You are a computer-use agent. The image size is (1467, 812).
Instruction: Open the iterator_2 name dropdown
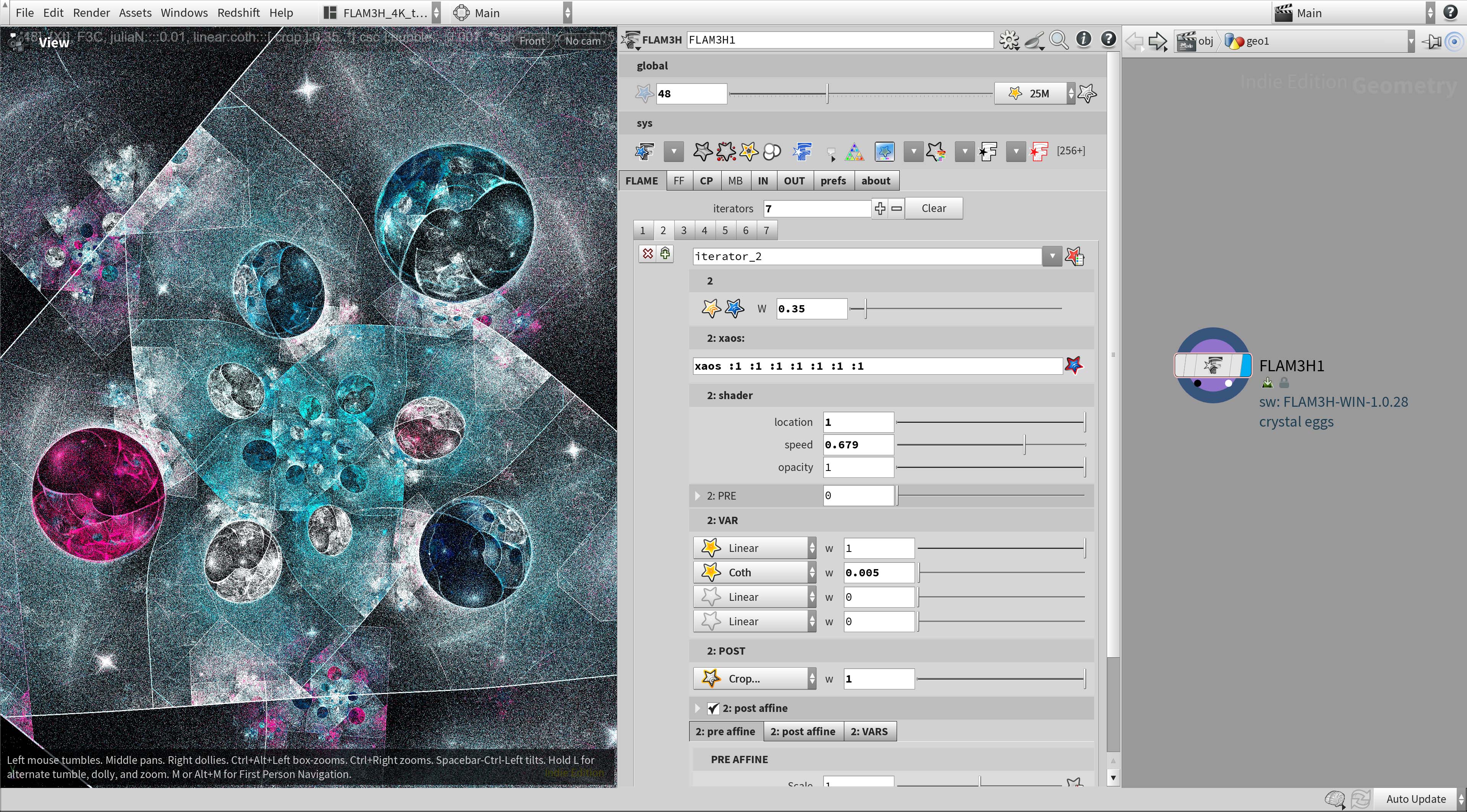pyautogui.click(x=1052, y=256)
